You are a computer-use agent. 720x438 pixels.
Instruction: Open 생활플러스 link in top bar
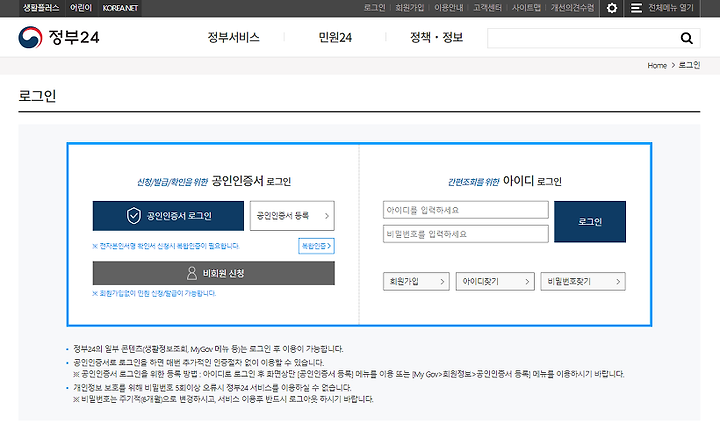[x=41, y=8]
